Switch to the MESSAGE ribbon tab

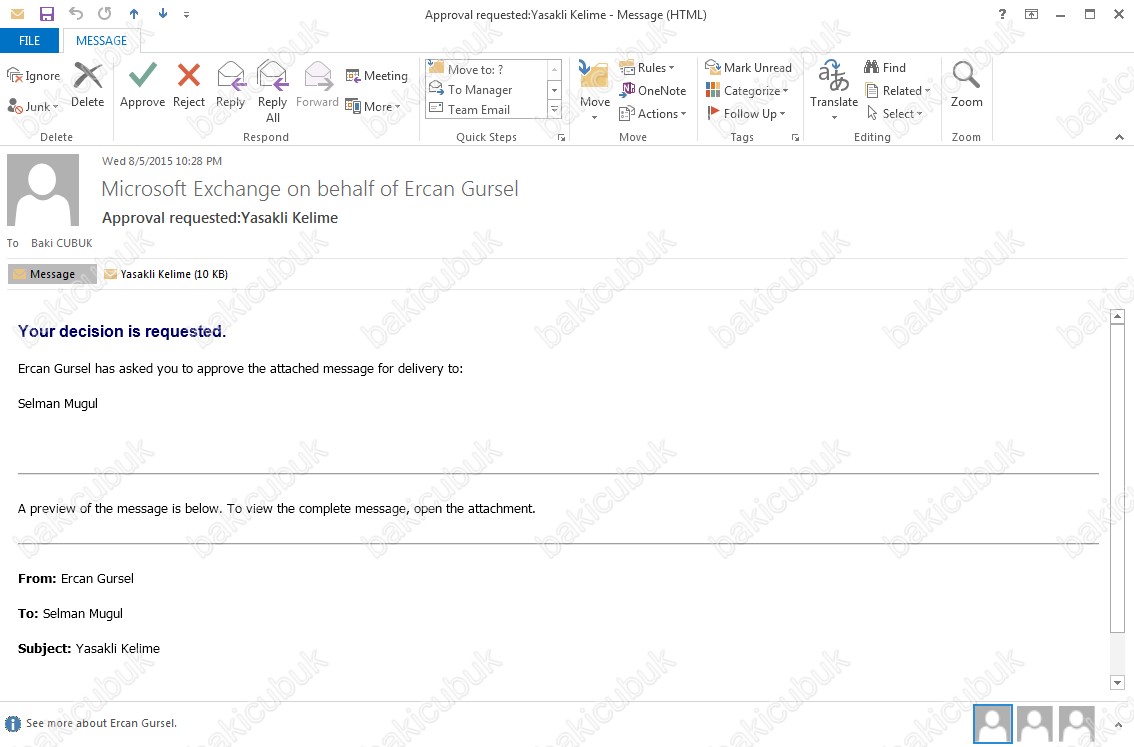click(101, 41)
